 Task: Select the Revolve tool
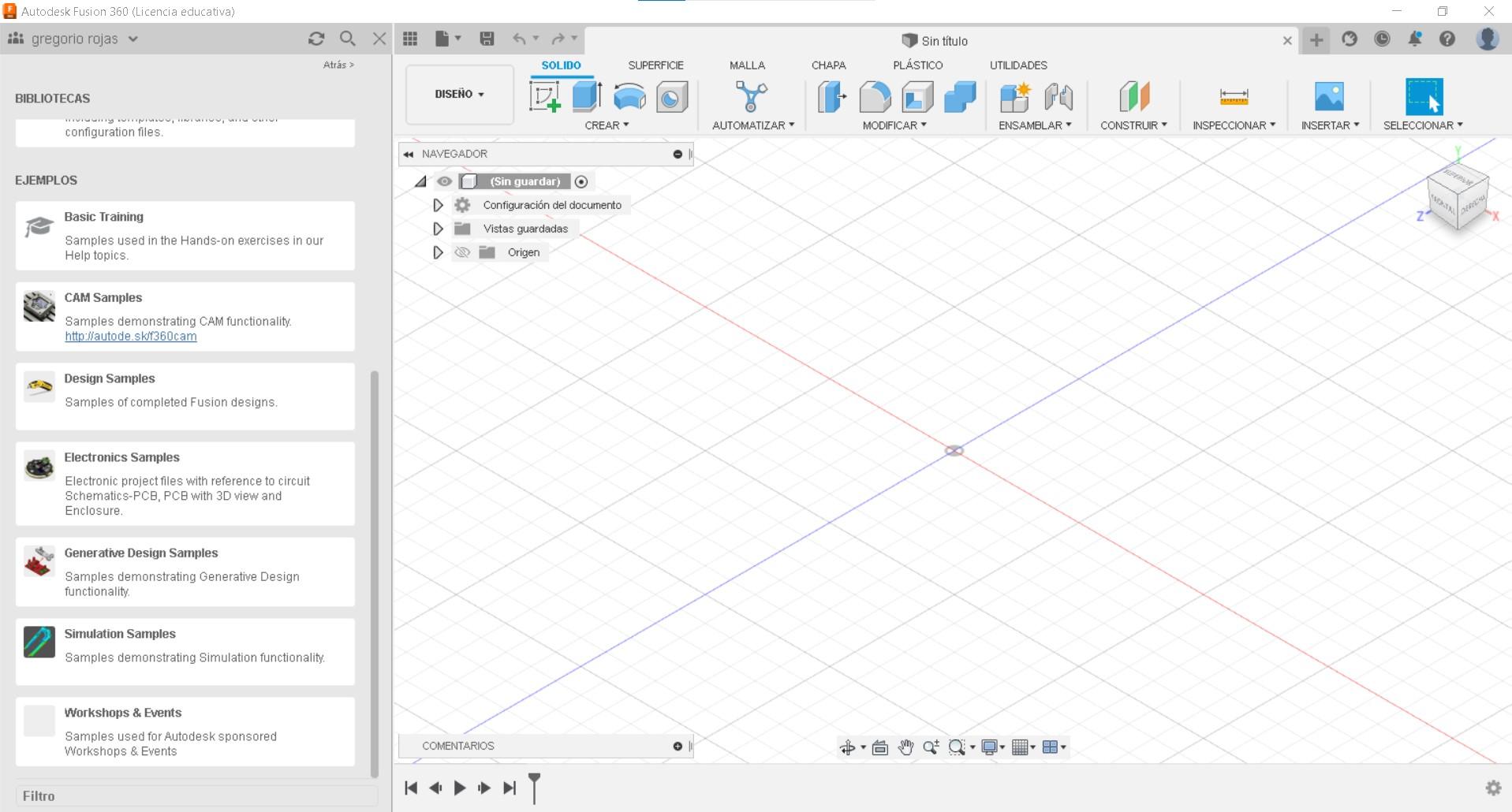click(x=629, y=97)
